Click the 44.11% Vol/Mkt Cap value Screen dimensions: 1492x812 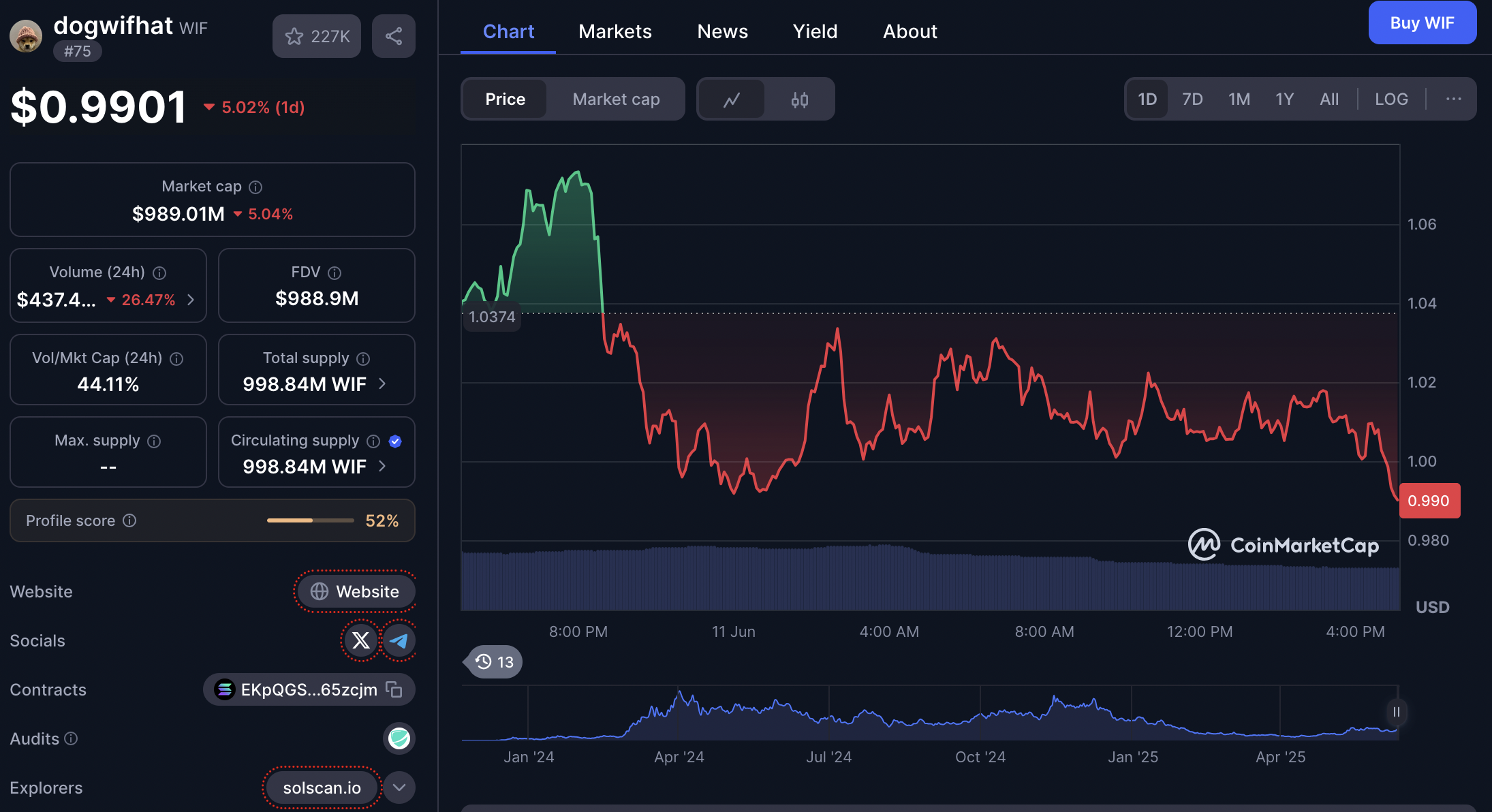click(108, 384)
